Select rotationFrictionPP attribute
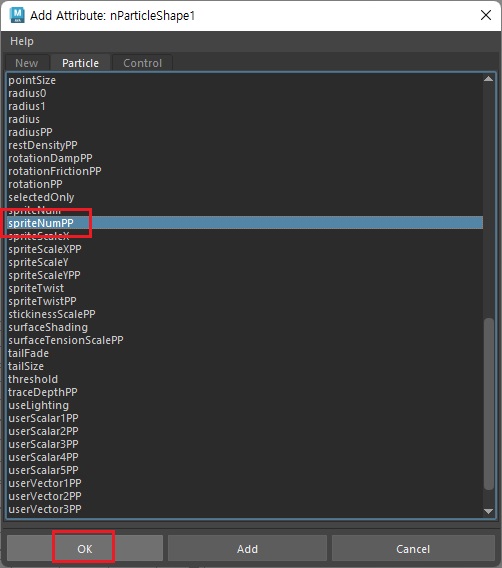Screen dimensions: 502x568 coord(245,171)
